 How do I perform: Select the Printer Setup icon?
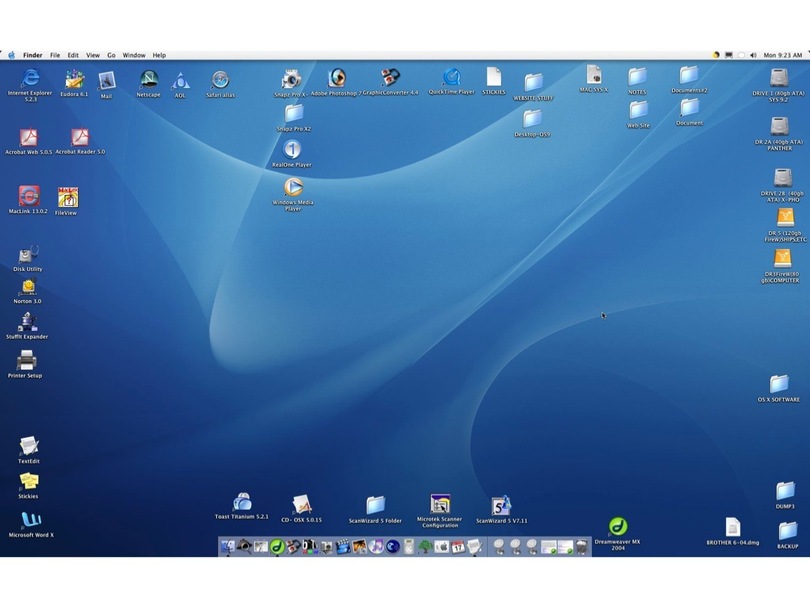point(25,361)
